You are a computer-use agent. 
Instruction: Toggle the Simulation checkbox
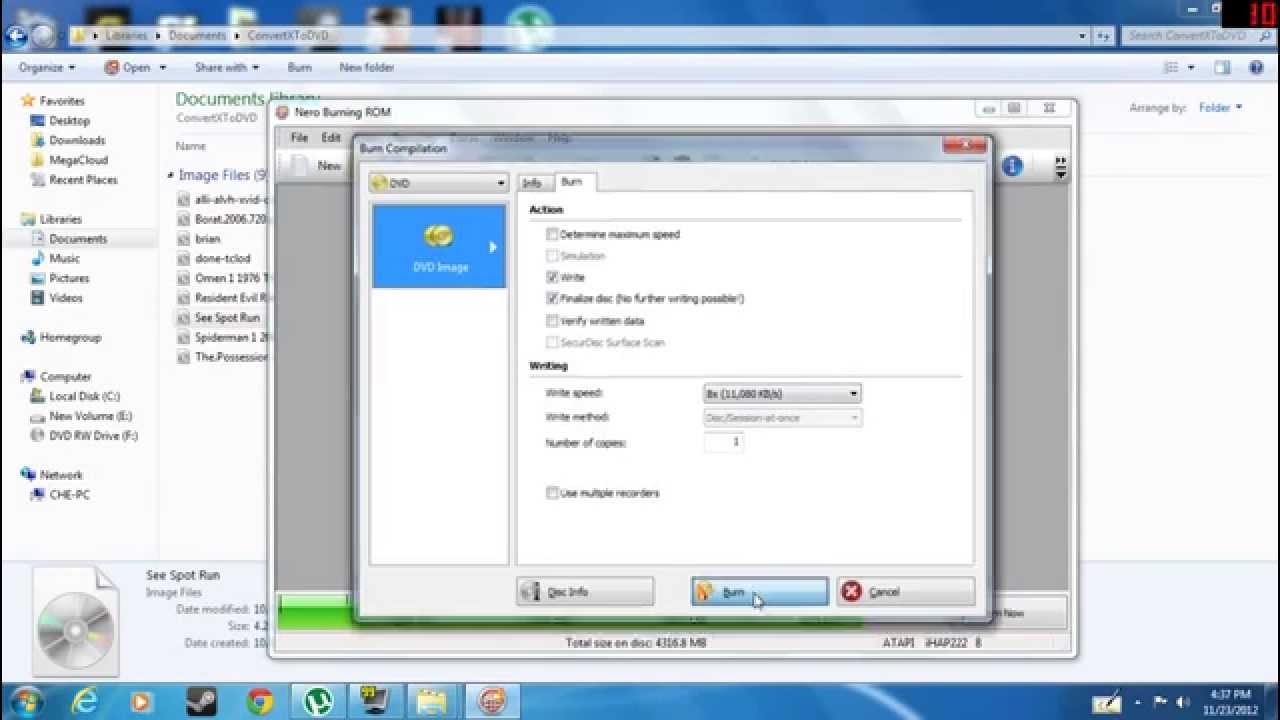(x=552, y=256)
